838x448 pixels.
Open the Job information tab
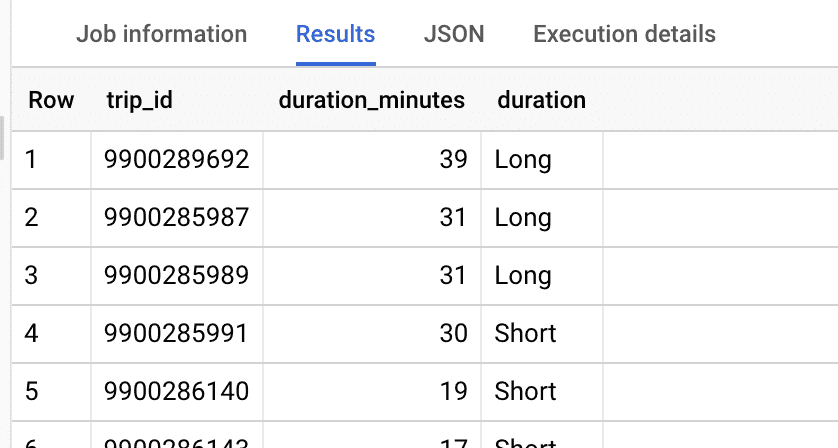[x=161, y=34]
